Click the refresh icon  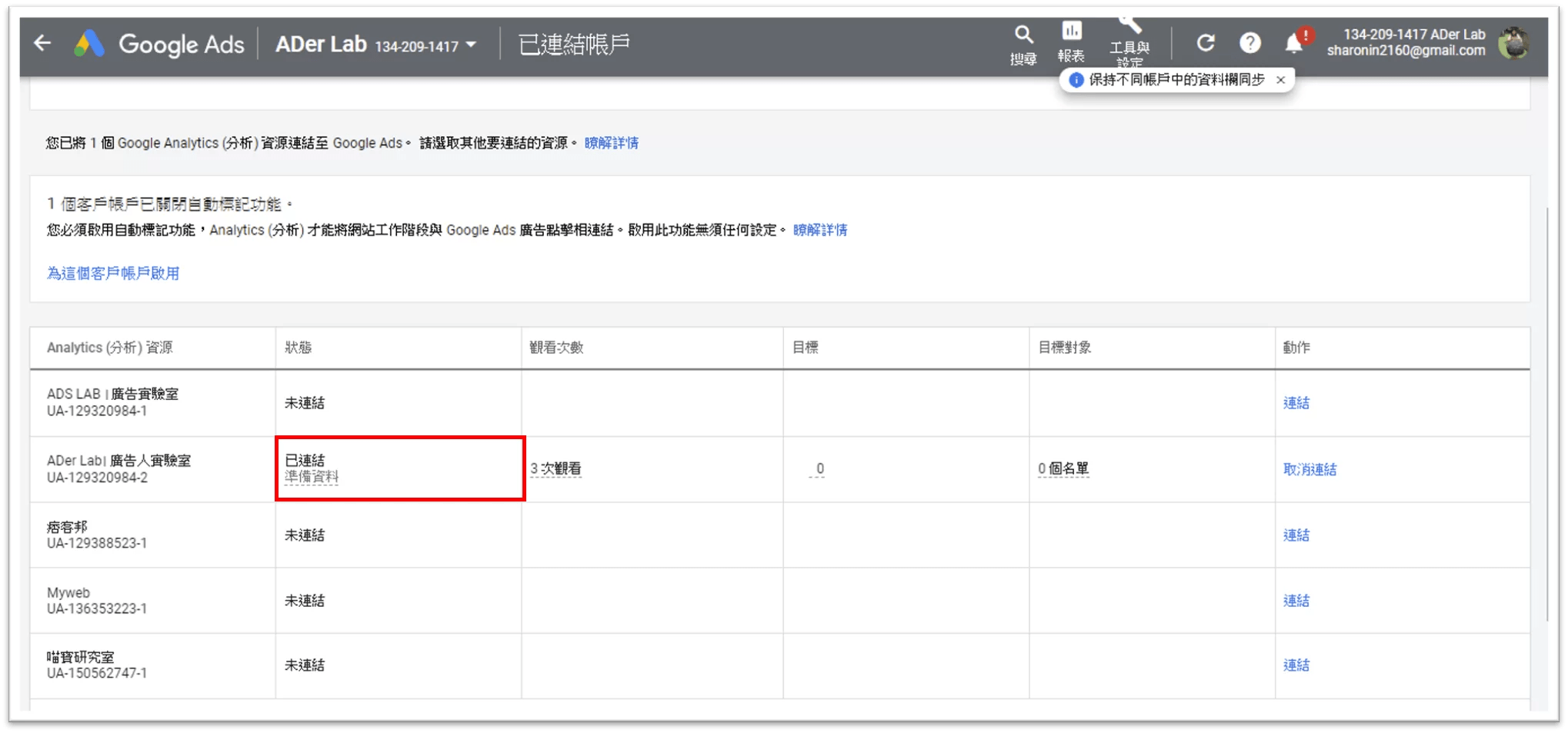pos(1206,43)
